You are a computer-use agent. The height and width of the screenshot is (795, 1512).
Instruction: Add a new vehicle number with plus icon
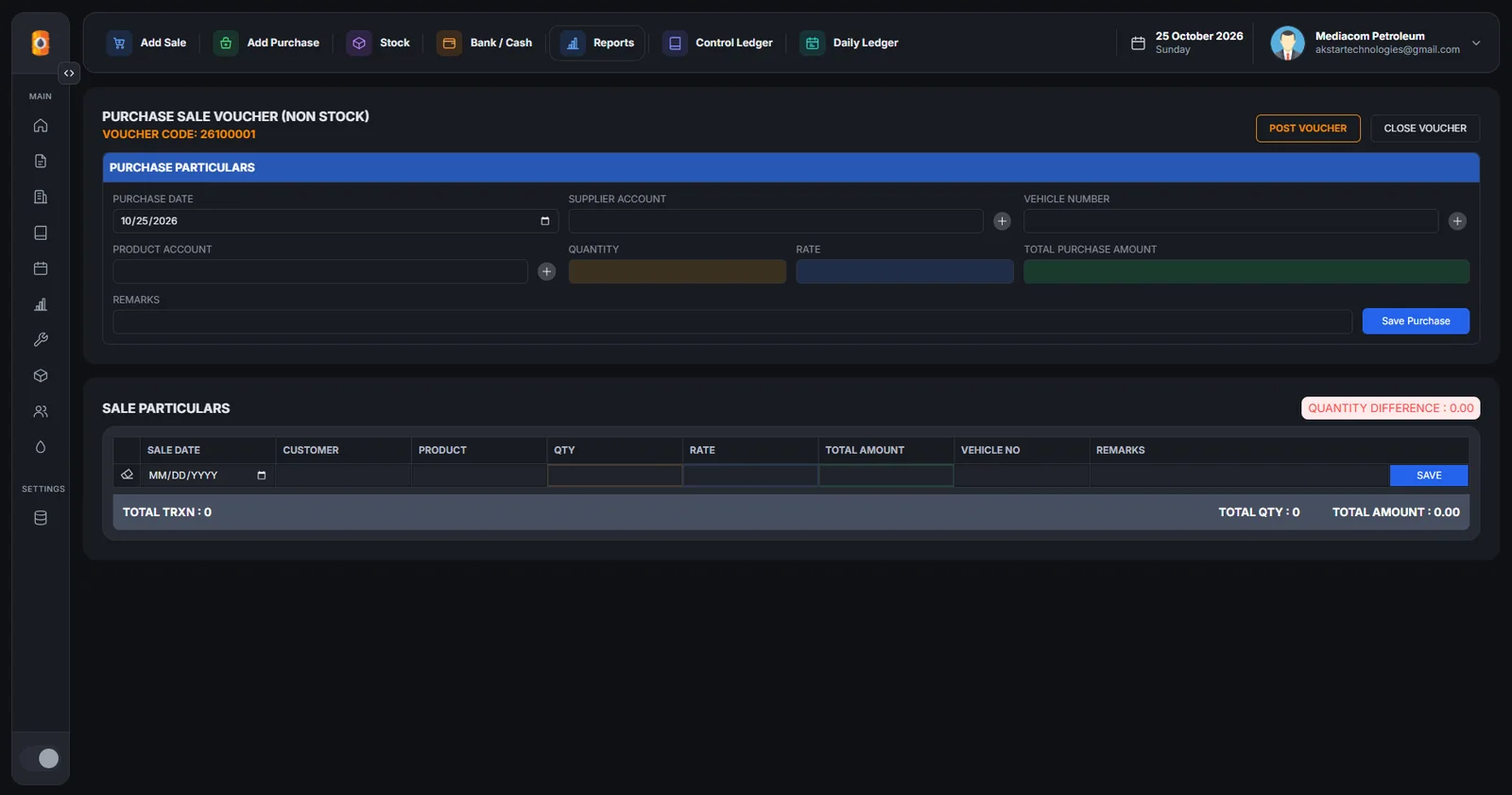pyautogui.click(x=1458, y=221)
